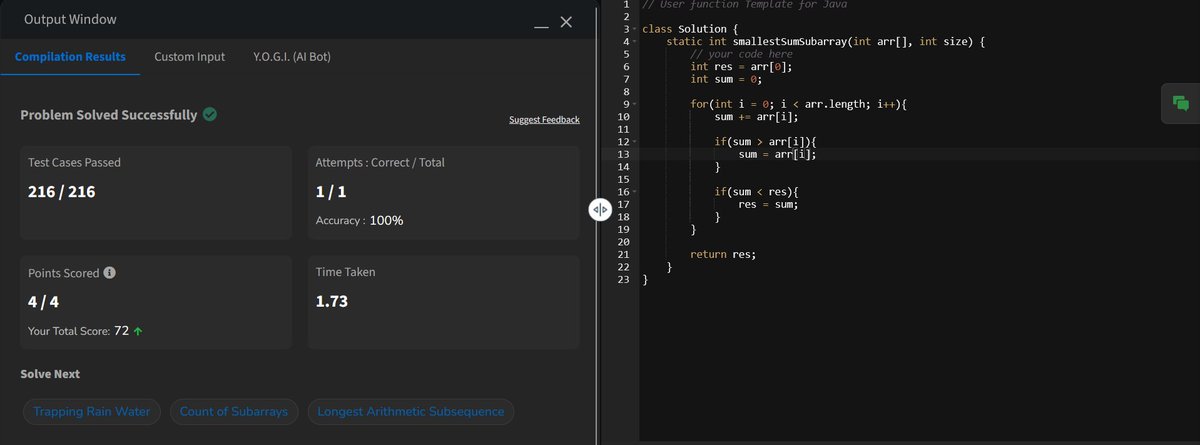Open the green chat bubbles icon

coord(1180,104)
